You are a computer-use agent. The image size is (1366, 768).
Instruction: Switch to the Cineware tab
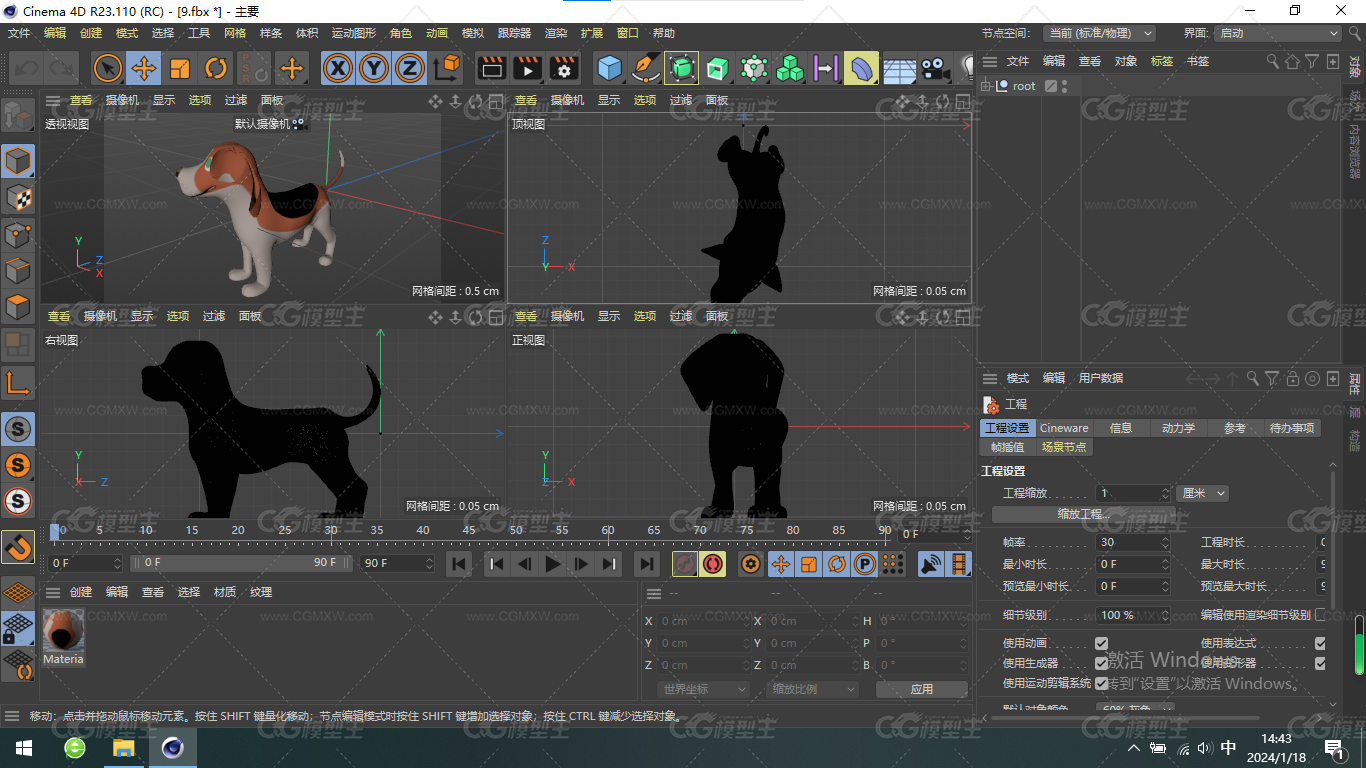tap(1064, 428)
